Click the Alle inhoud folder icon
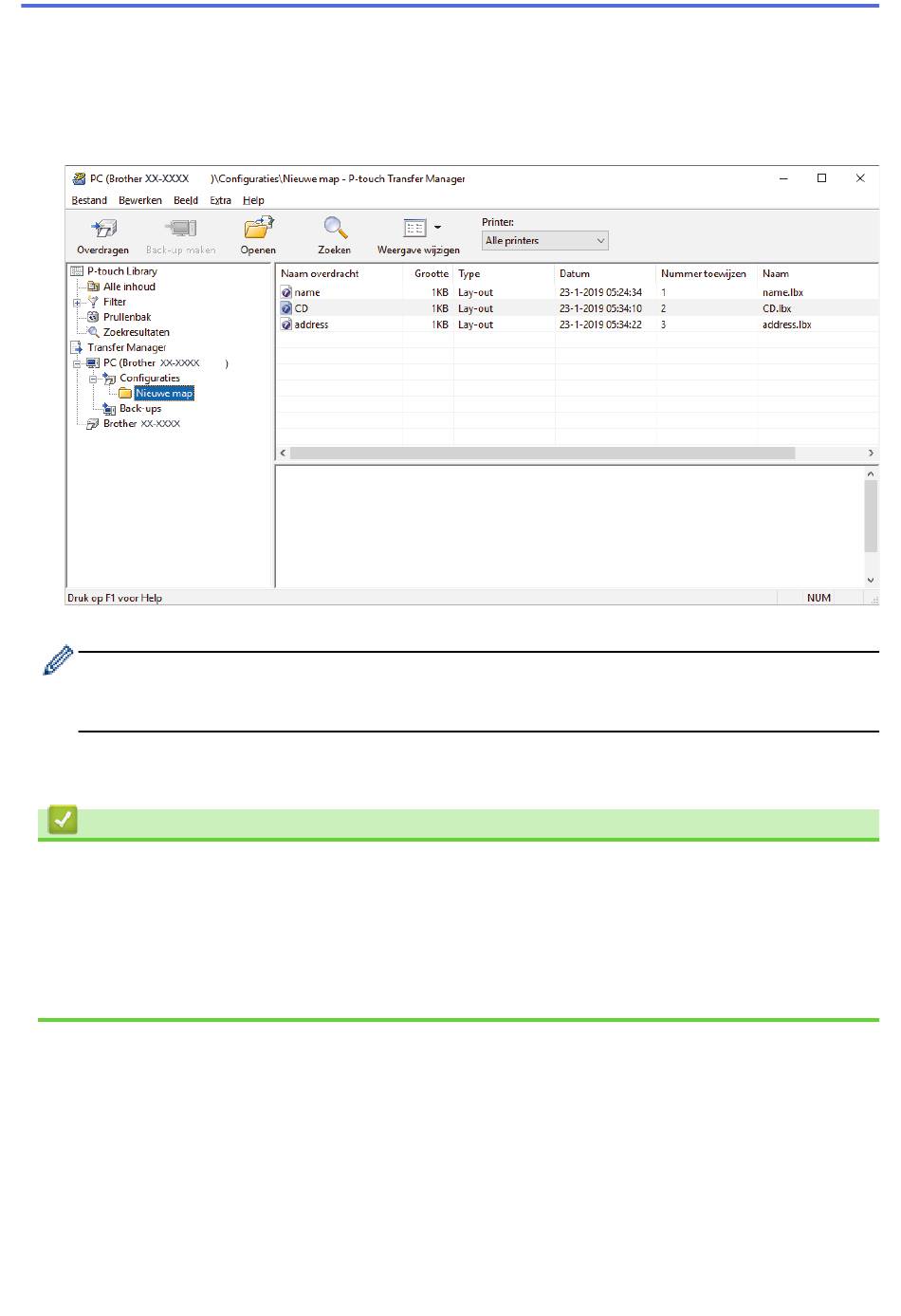This screenshot has height=1316, width=901. click(x=93, y=287)
